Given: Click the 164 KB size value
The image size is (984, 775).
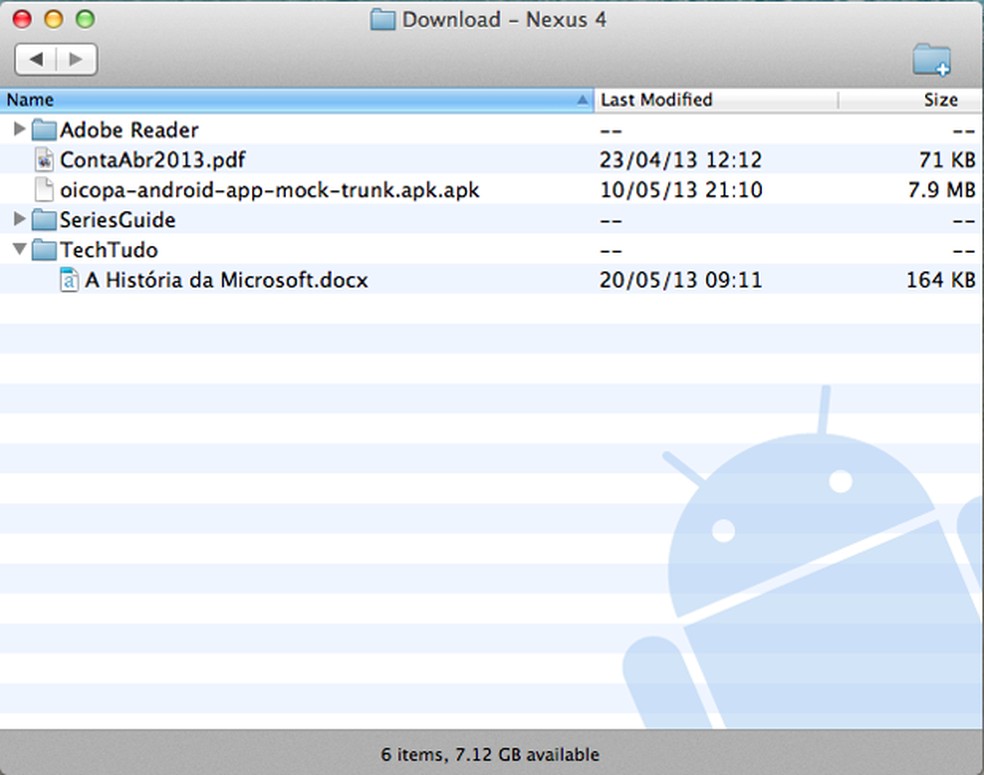Looking at the screenshot, I should (941, 280).
